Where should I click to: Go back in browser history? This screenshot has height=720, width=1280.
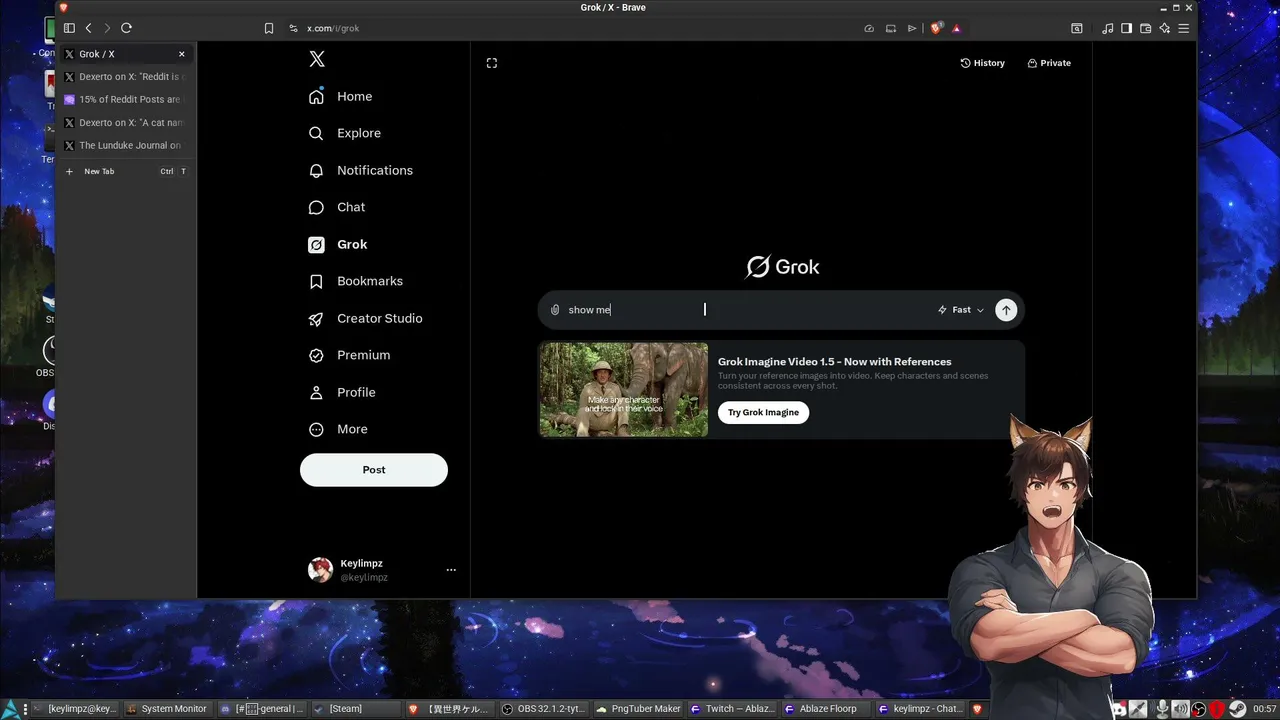coord(88,28)
